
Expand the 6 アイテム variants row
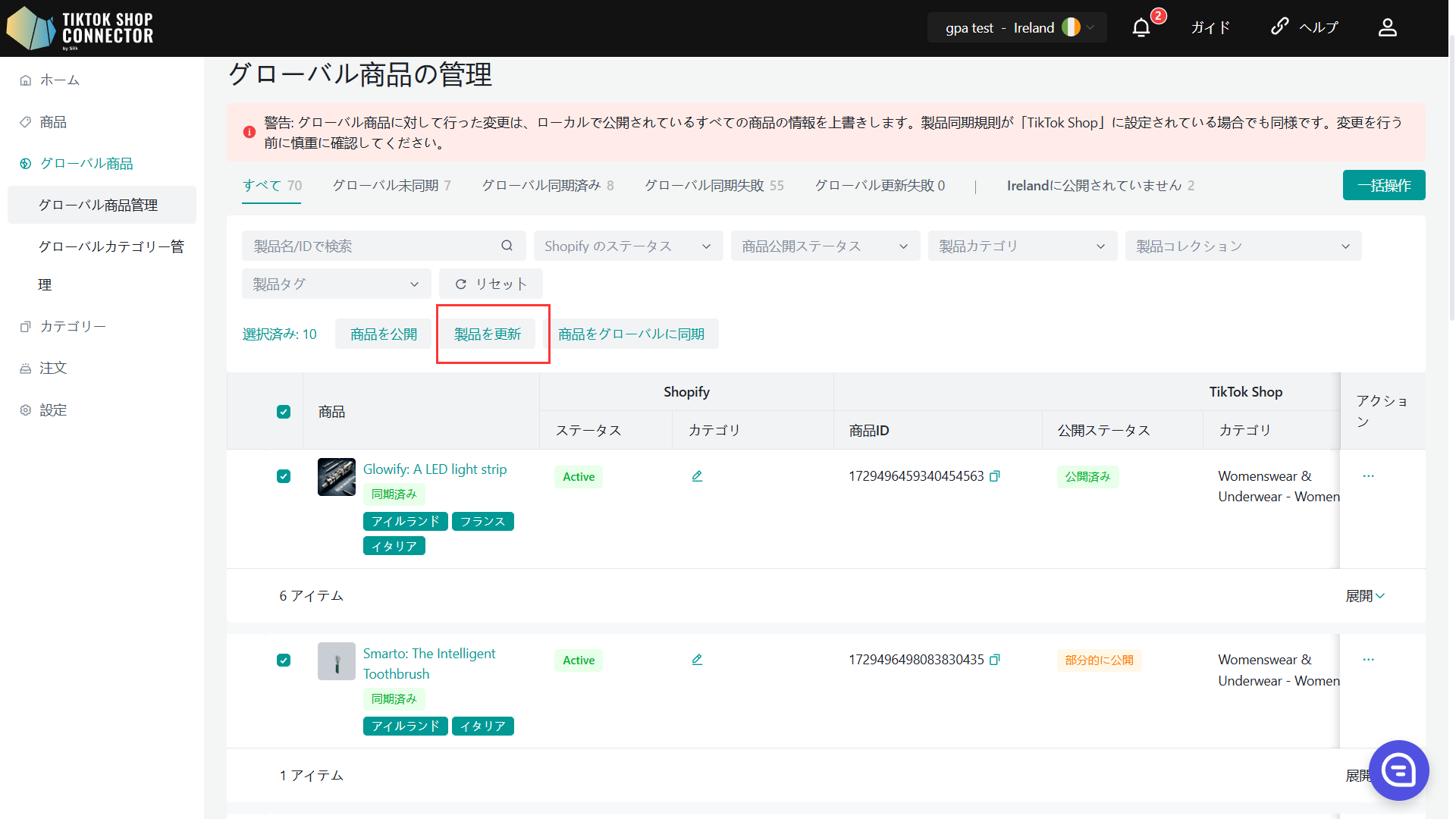click(x=1365, y=596)
